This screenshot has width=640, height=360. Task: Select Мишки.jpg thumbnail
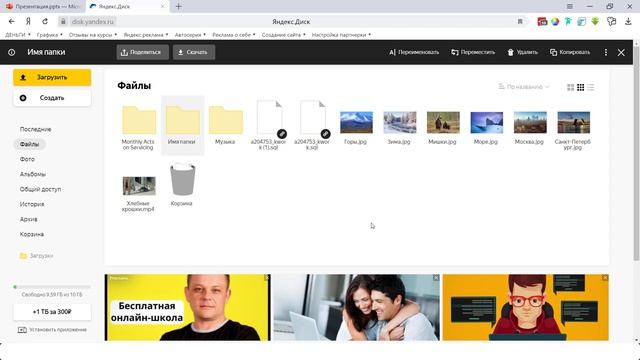tap(443, 122)
